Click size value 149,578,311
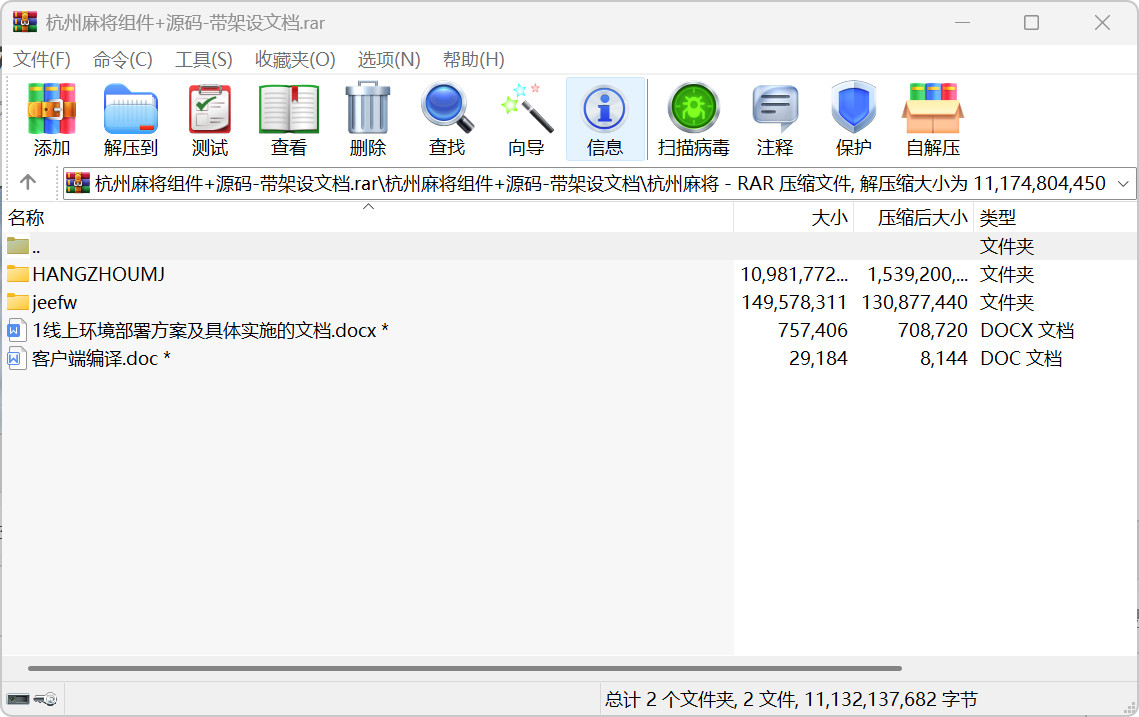1139x717 pixels. tap(794, 302)
